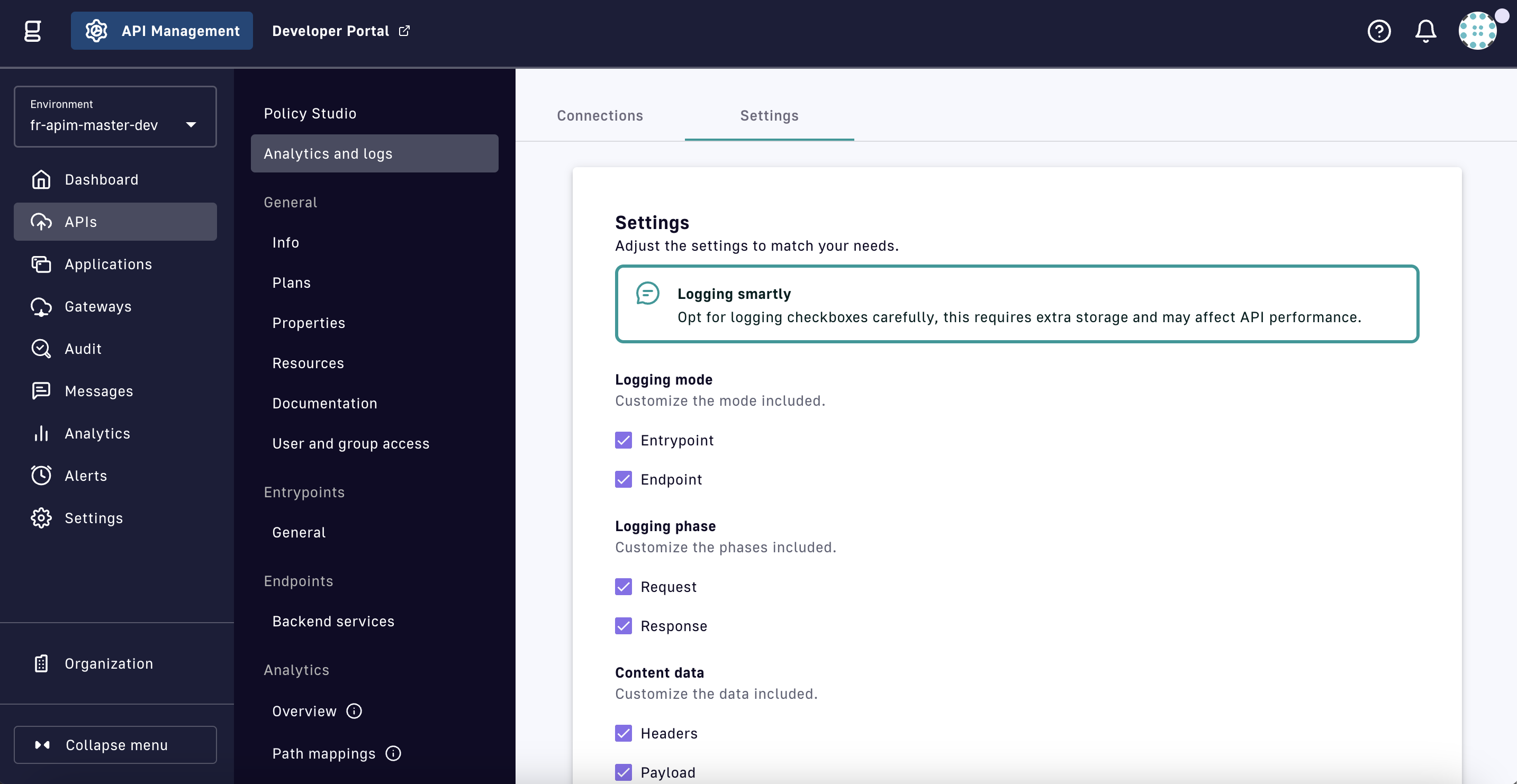Toggle the Headers content checkbox
The image size is (1517, 784).
pos(623,733)
